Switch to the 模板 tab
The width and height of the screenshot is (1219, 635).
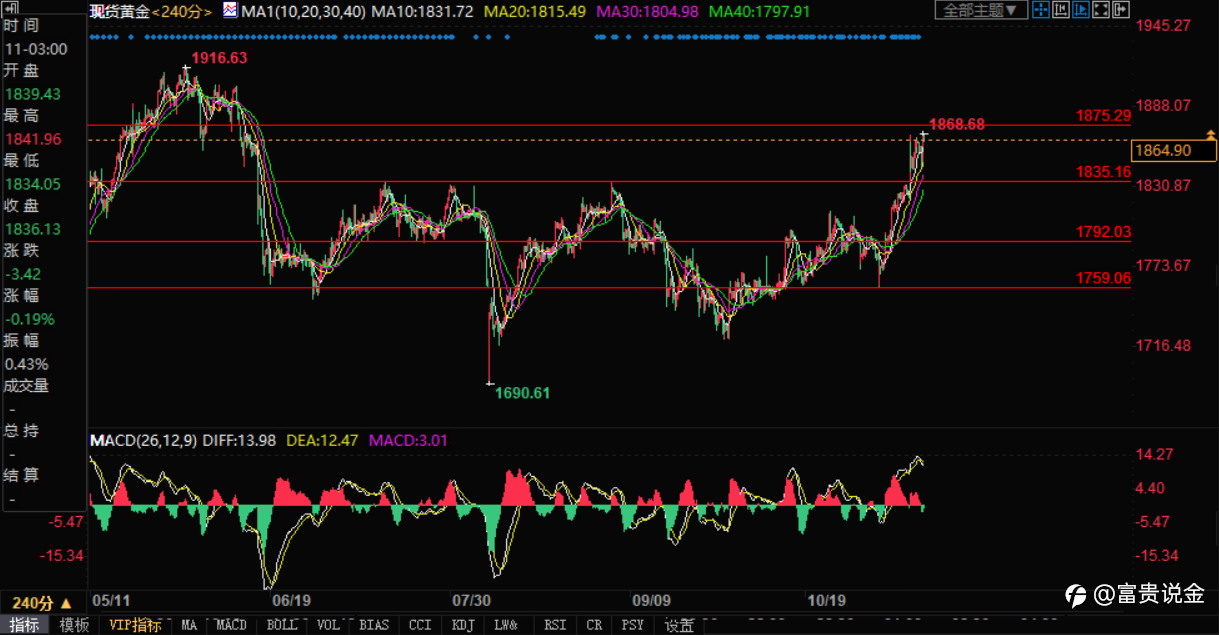tap(74, 625)
